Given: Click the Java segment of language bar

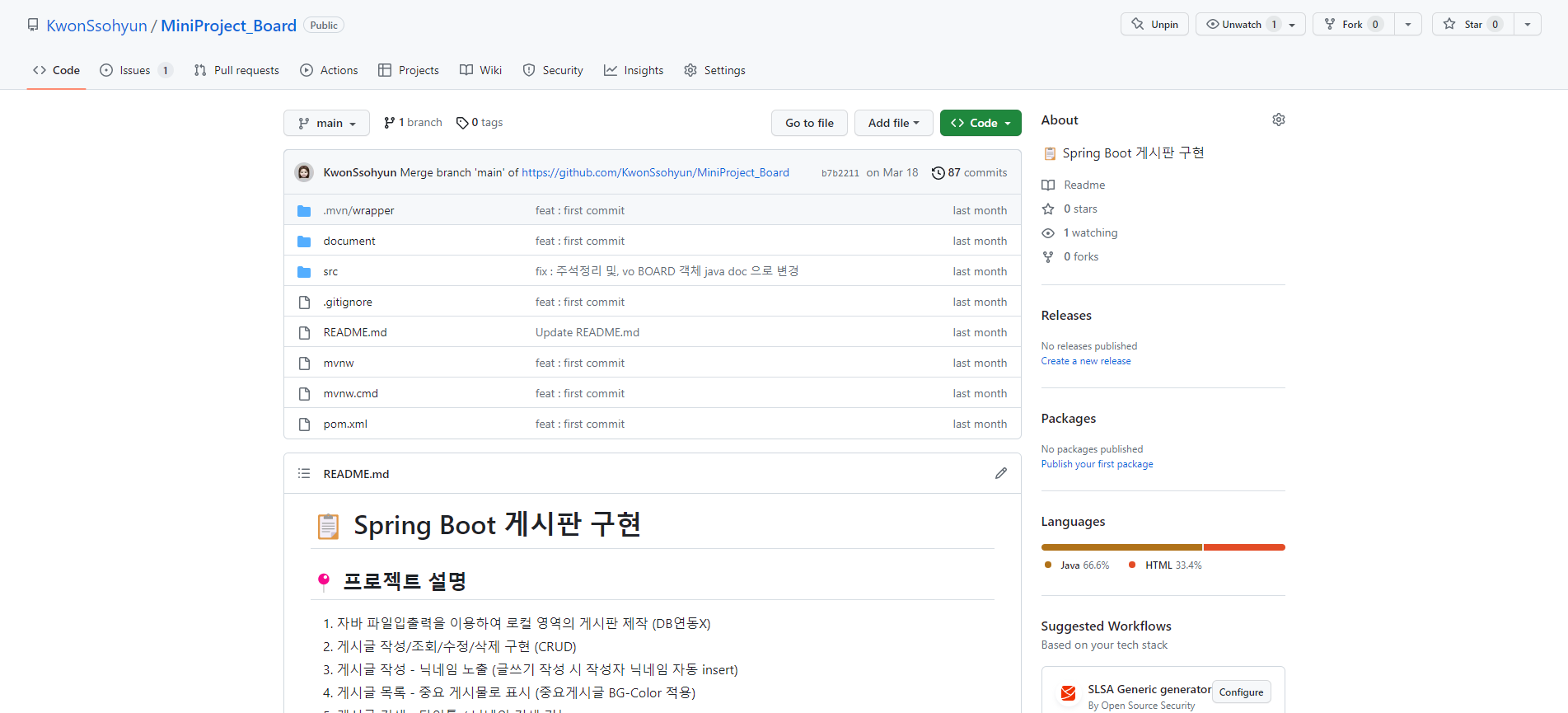Looking at the screenshot, I should coord(1121,547).
